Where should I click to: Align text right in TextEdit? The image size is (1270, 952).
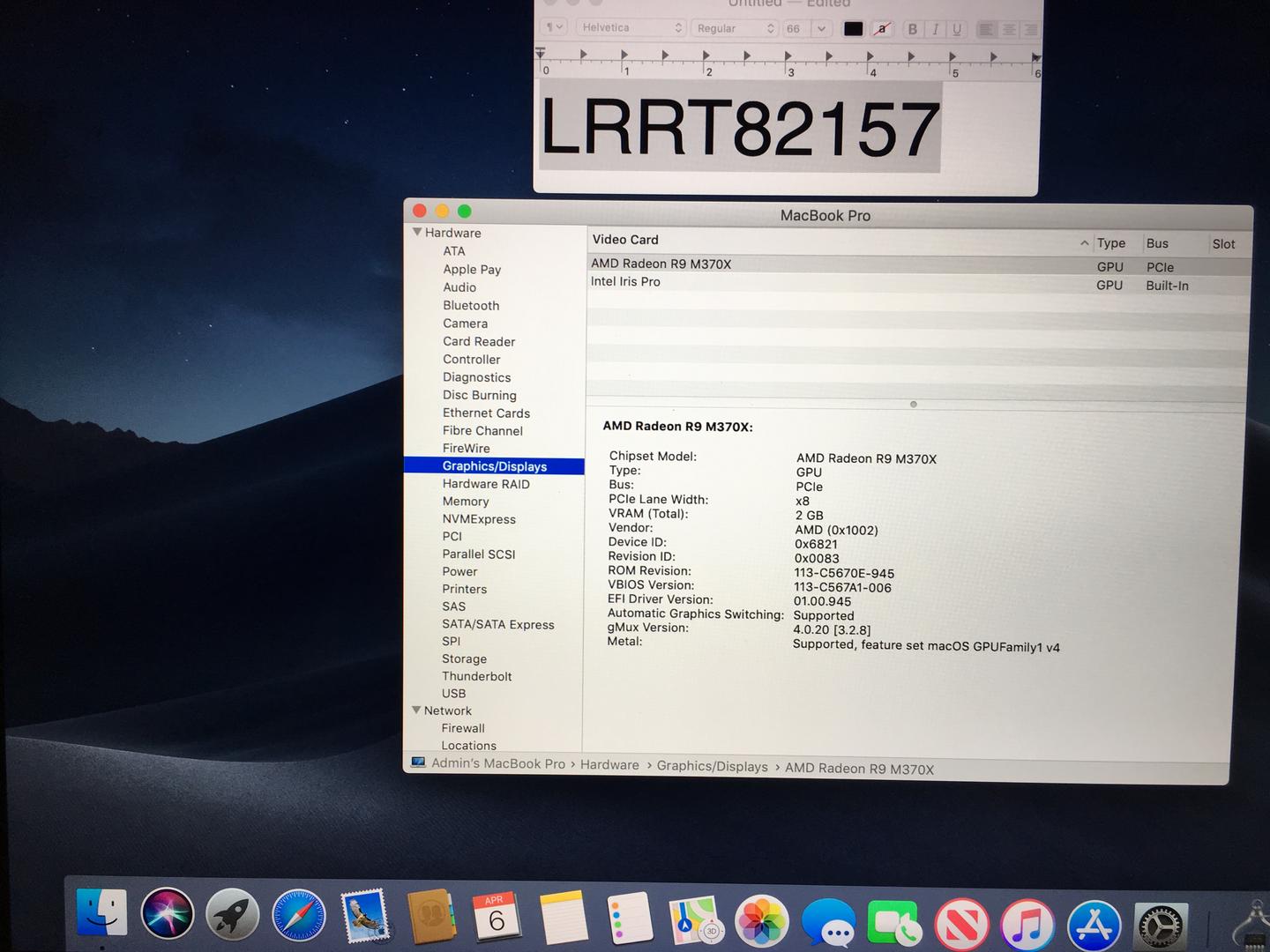(1029, 29)
